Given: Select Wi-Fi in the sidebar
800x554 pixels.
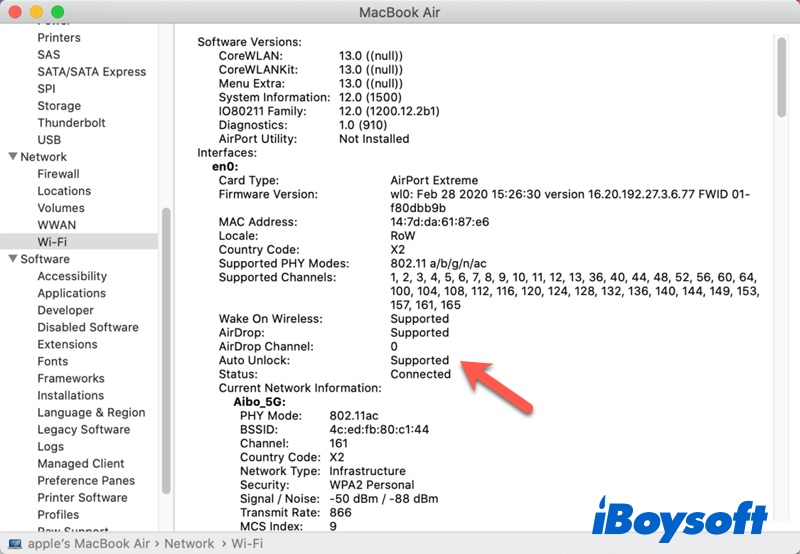Looking at the screenshot, I should pyautogui.click(x=52, y=242).
